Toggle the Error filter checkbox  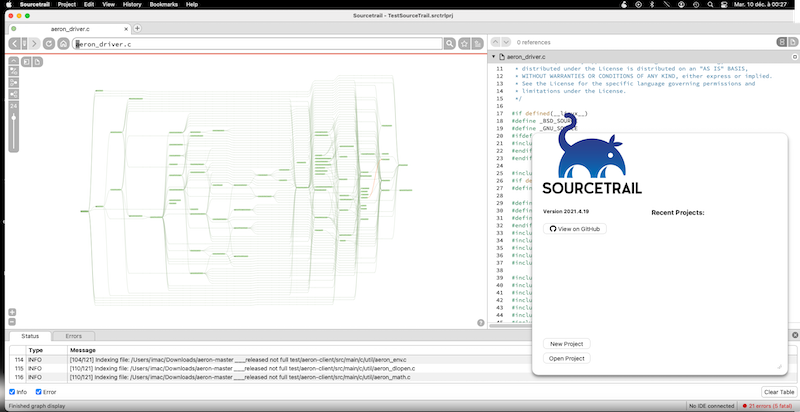[38, 392]
